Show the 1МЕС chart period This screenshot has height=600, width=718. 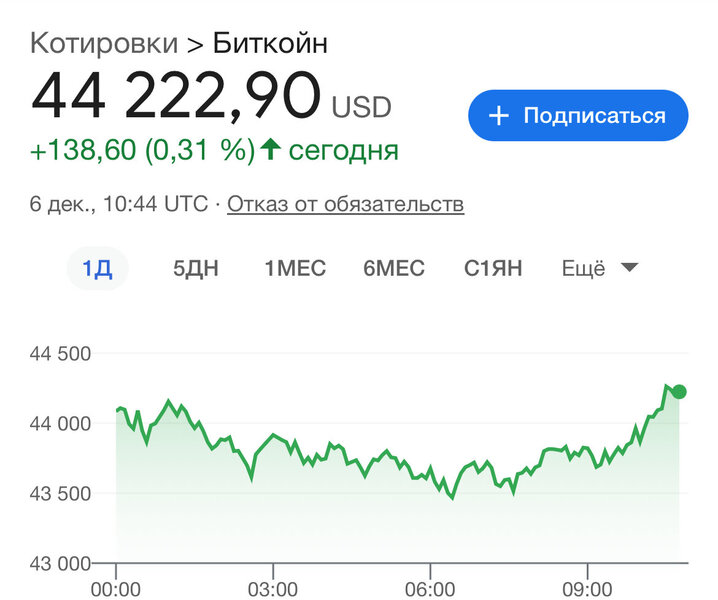[x=295, y=268]
